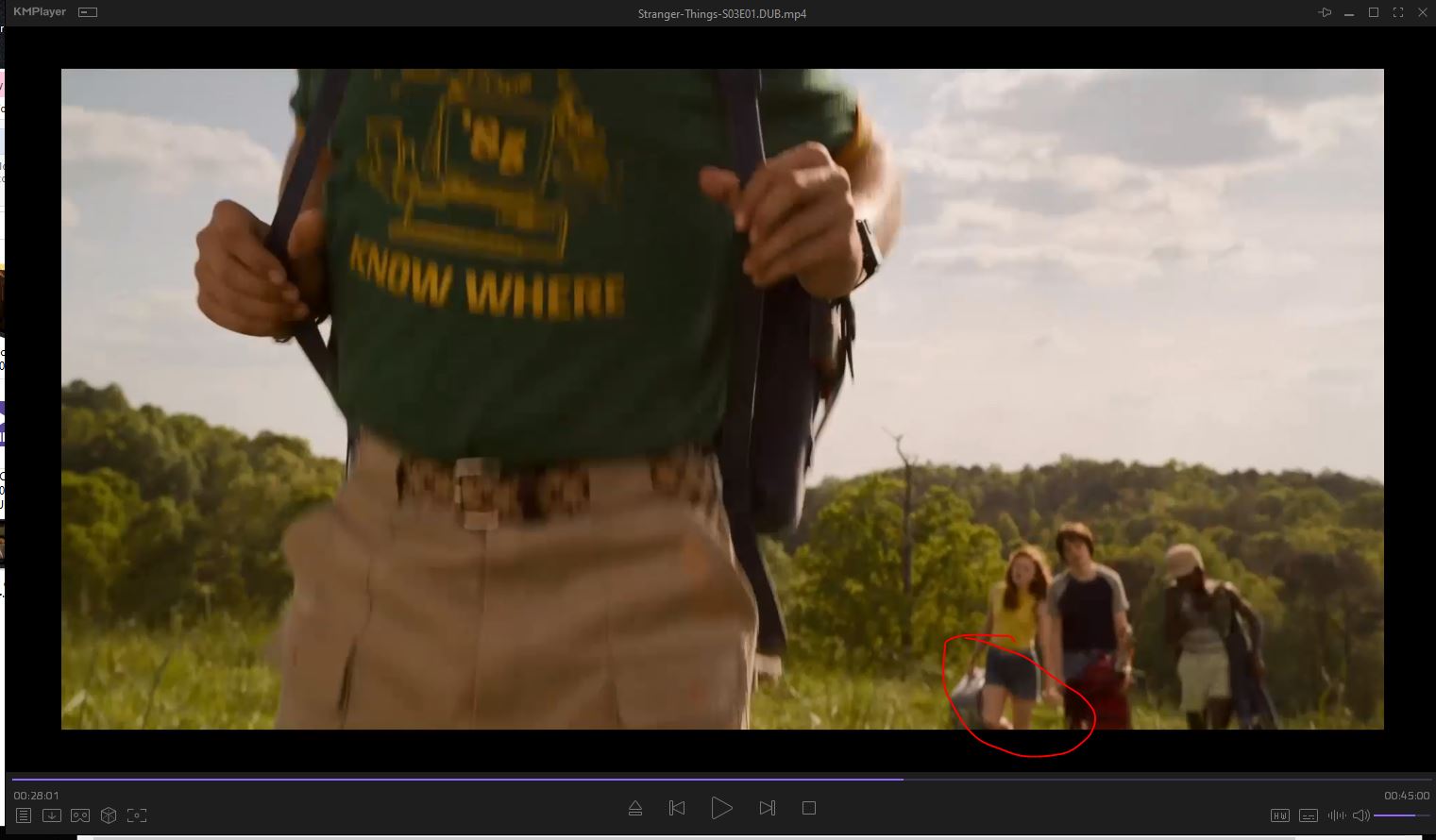
Task: Click the eject open-file button
Action: coord(635,809)
